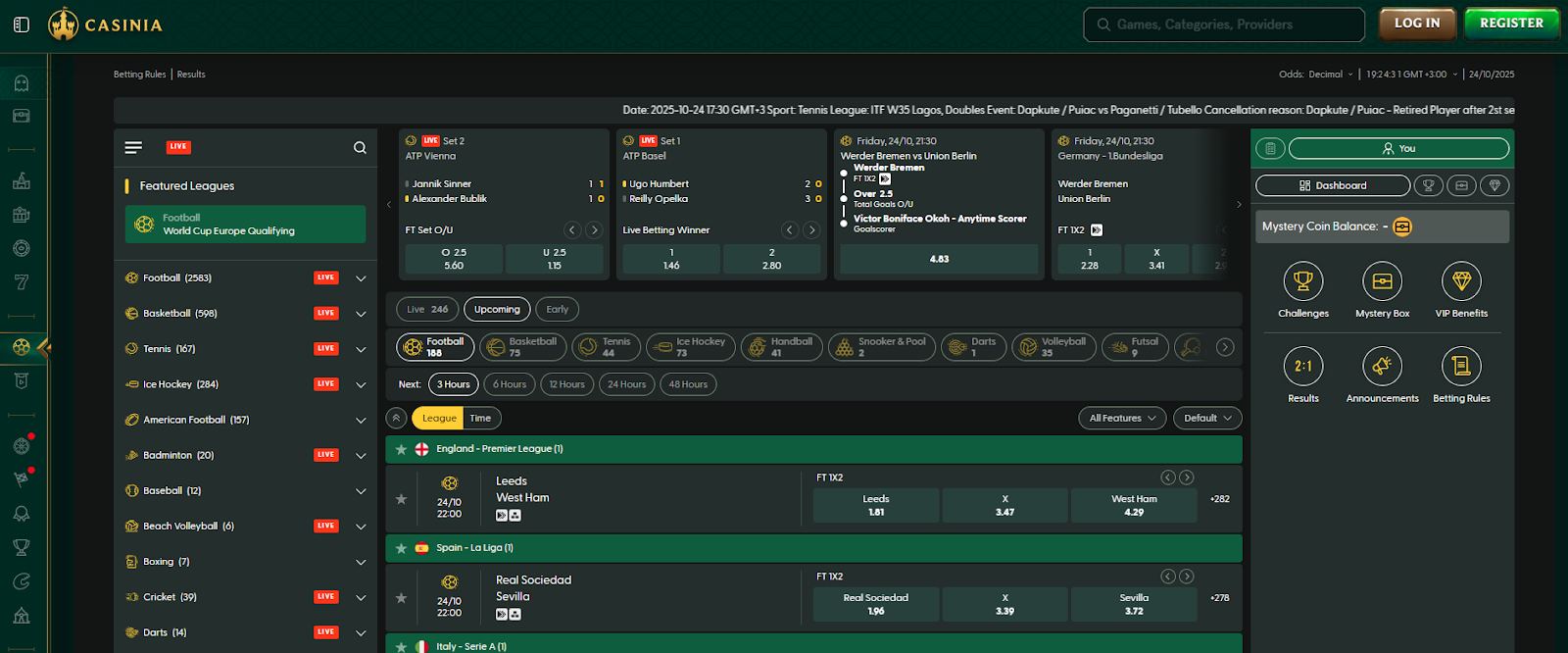The image size is (1568, 653).
Task: Click the Games, Categories, Providers search field
Action: pyautogui.click(x=1224, y=25)
